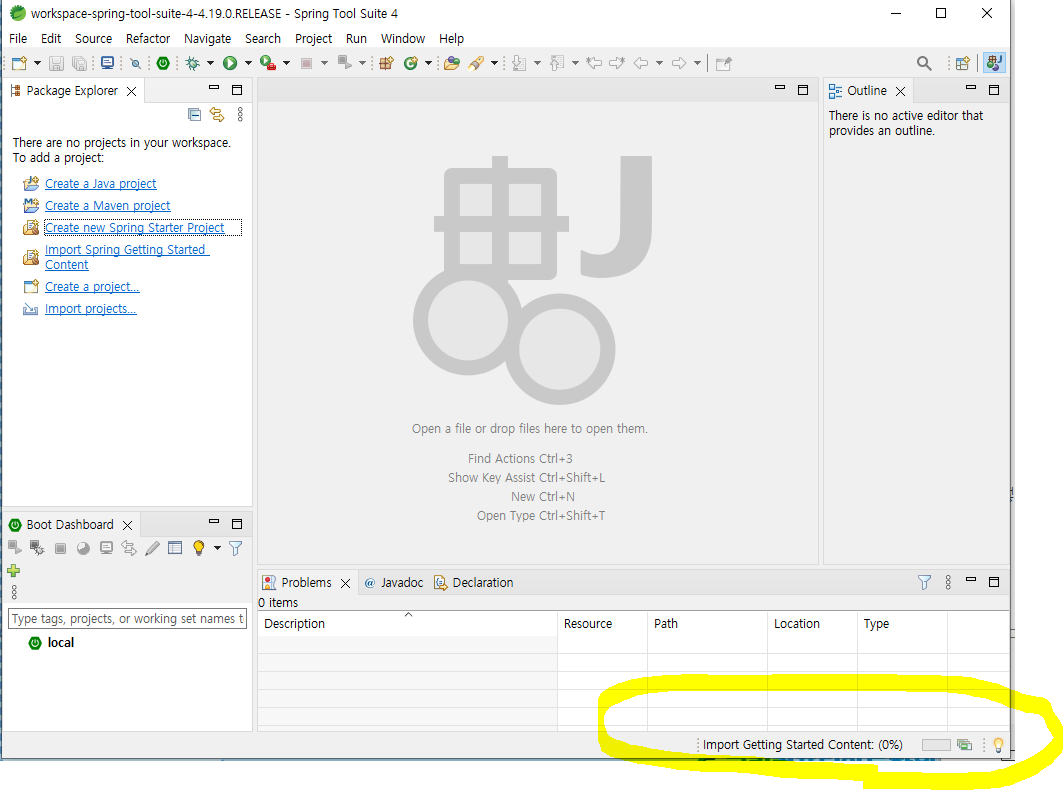
Task: Click the Open Perspective icon
Action: [x=963, y=63]
